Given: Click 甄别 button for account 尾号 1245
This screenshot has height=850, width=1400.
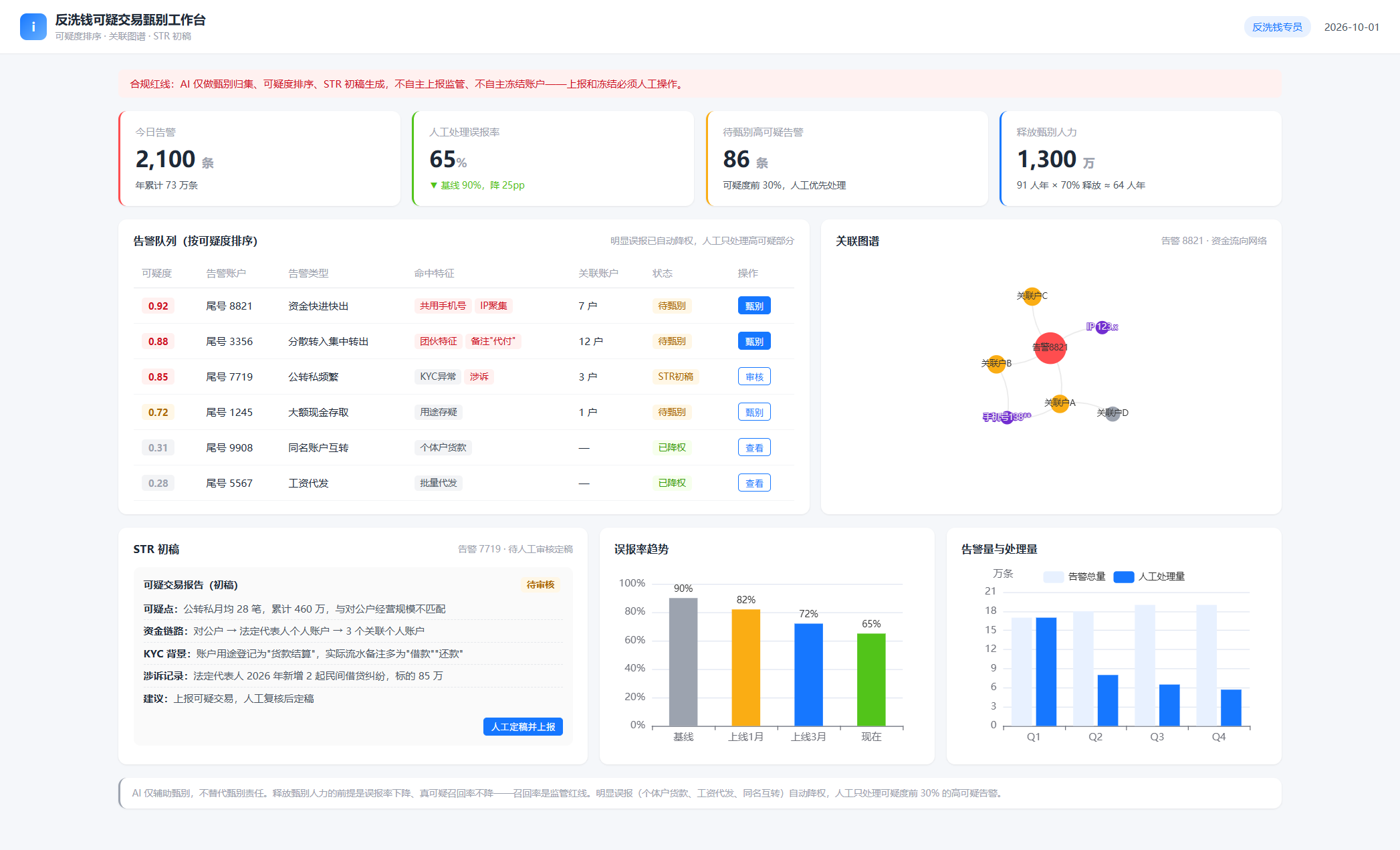Looking at the screenshot, I should pyautogui.click(x=754, y=412).
